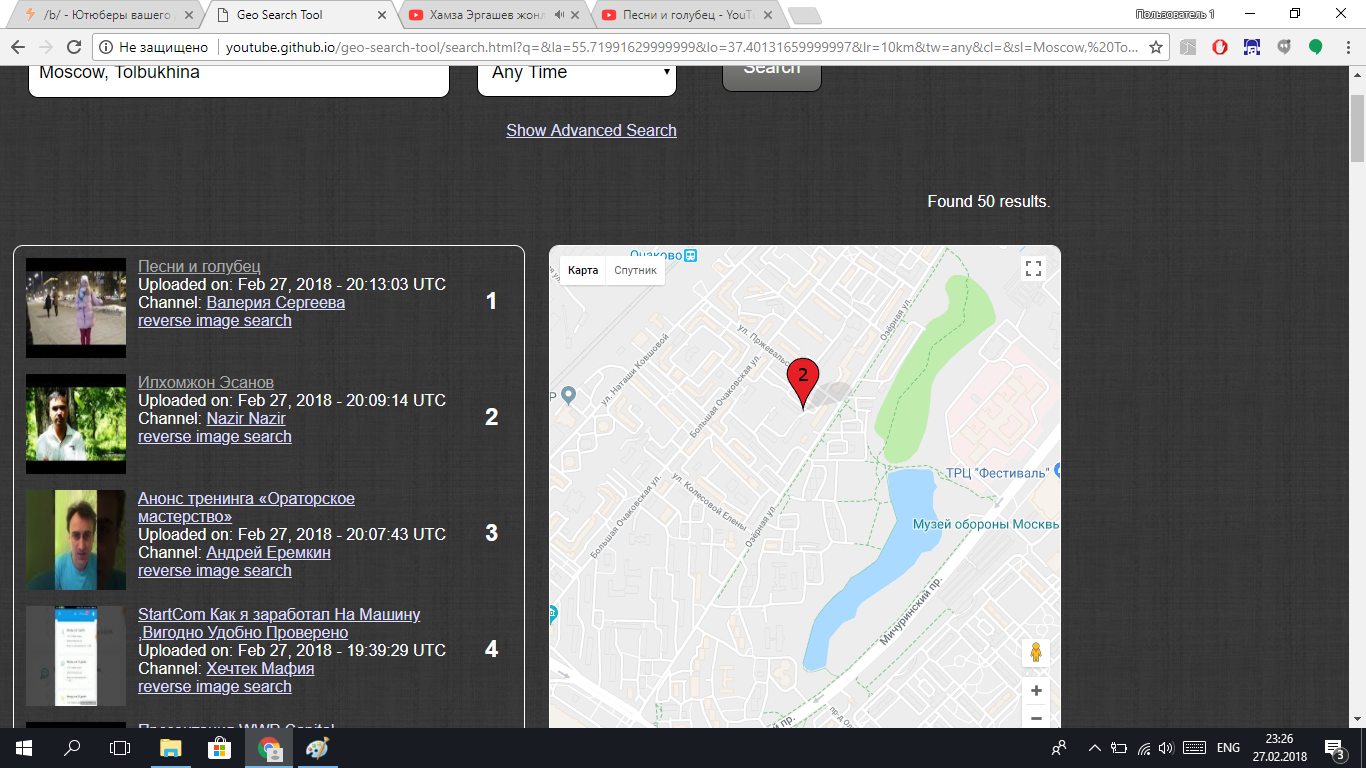Screen dimensions: 1366x768
Task: Click the Очаково metro station icon on map
Action: point(690,255)
